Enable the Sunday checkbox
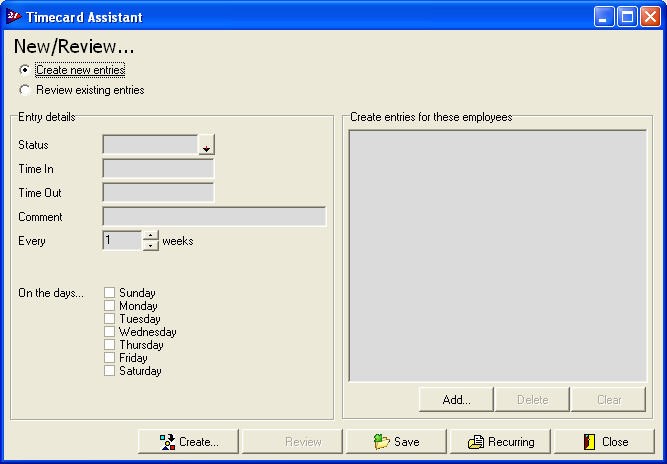Viewport: 667px width, 464px height. 110,293
